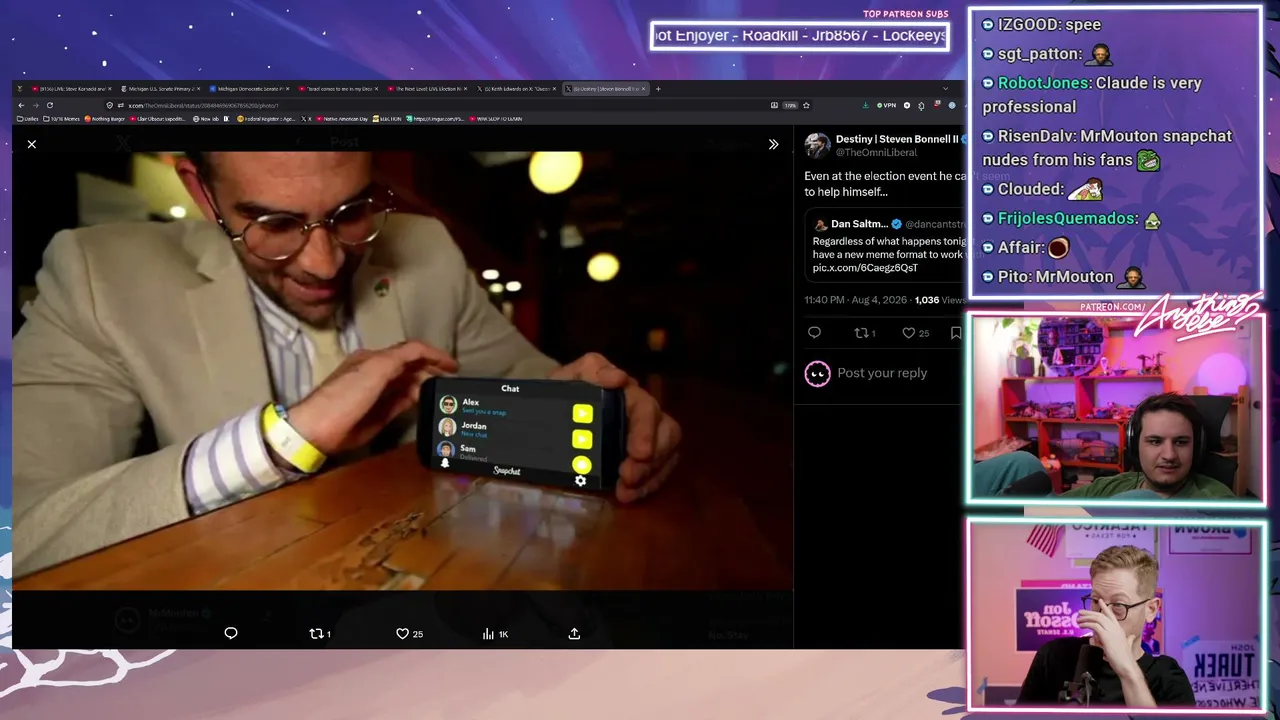Screen dimensions: 1280x720
Task: Collapse the post side panel with the double chevron
Action: (x=773, y=144)
